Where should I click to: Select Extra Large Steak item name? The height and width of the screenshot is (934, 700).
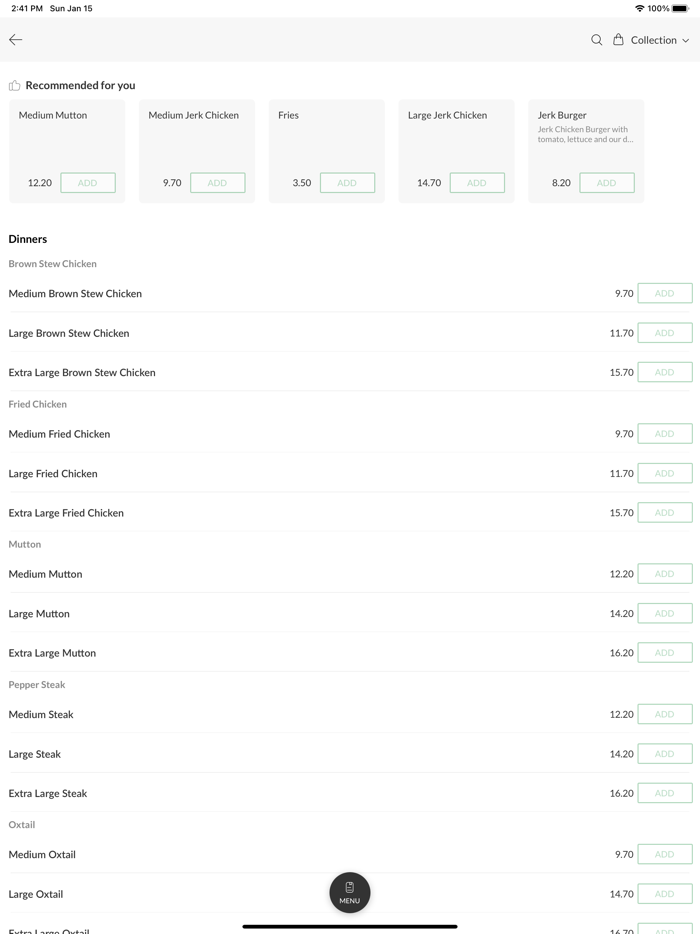coord(48,794)
